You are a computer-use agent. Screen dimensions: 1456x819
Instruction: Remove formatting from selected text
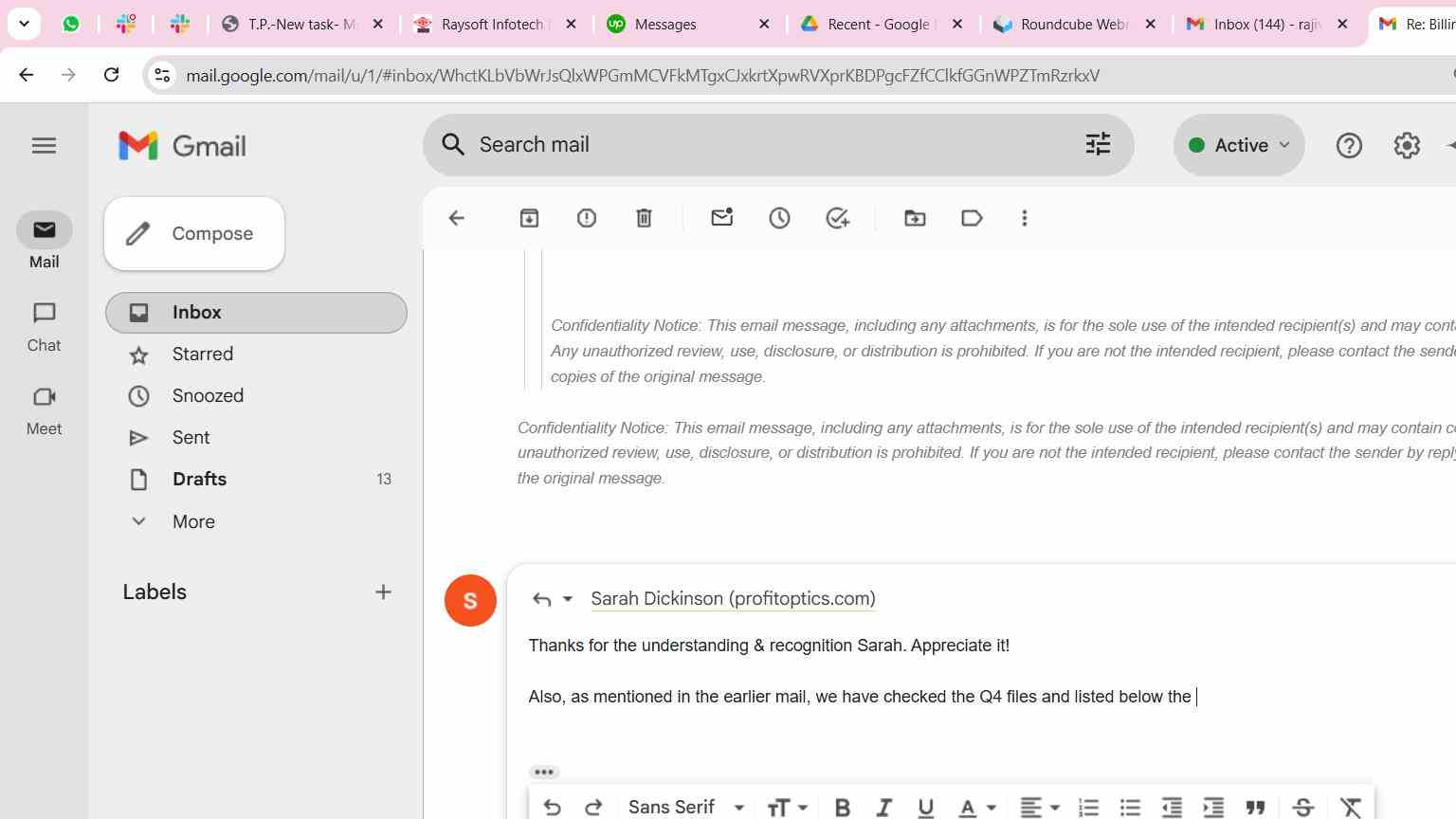1351,807
